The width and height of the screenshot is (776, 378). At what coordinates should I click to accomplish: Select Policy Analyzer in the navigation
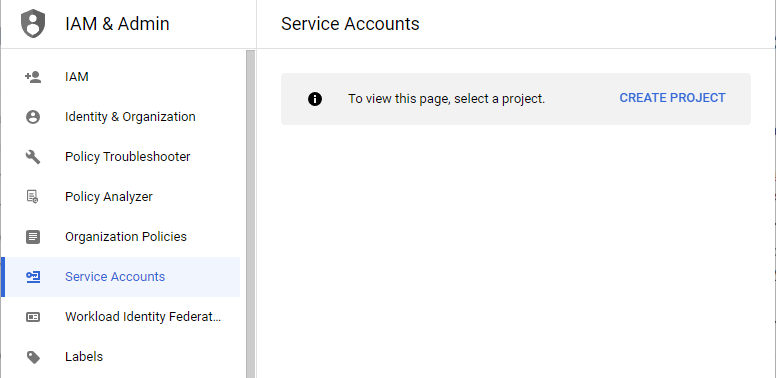(x=121, y=197)
